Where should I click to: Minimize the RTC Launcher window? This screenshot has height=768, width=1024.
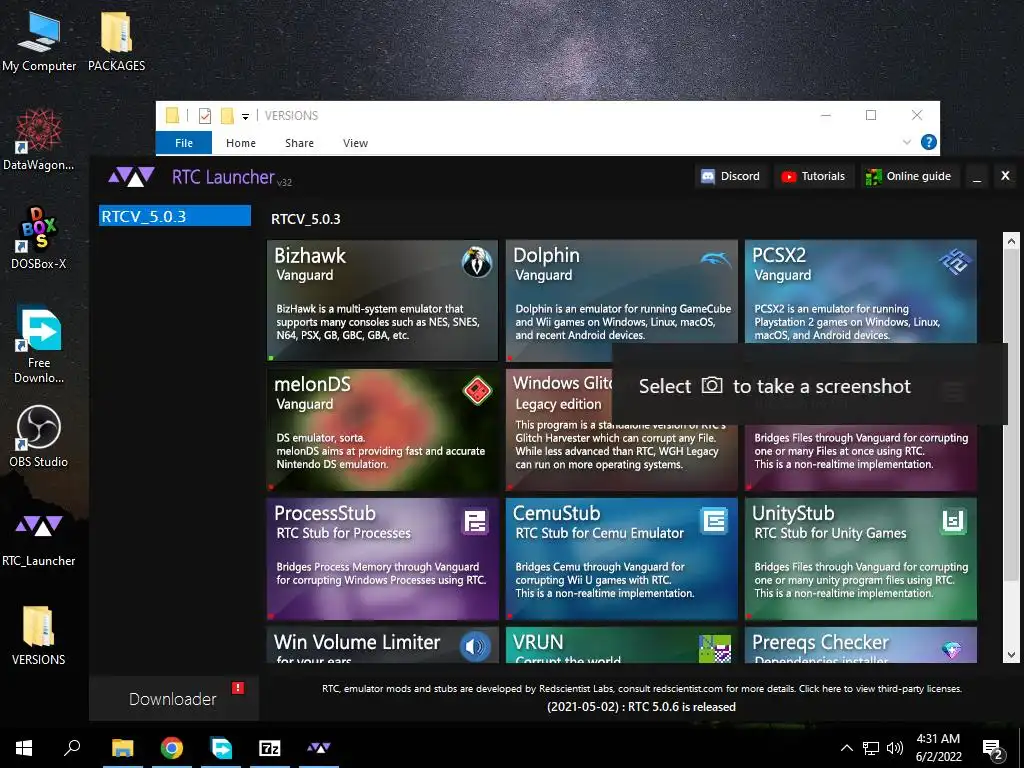coord(977,177)
